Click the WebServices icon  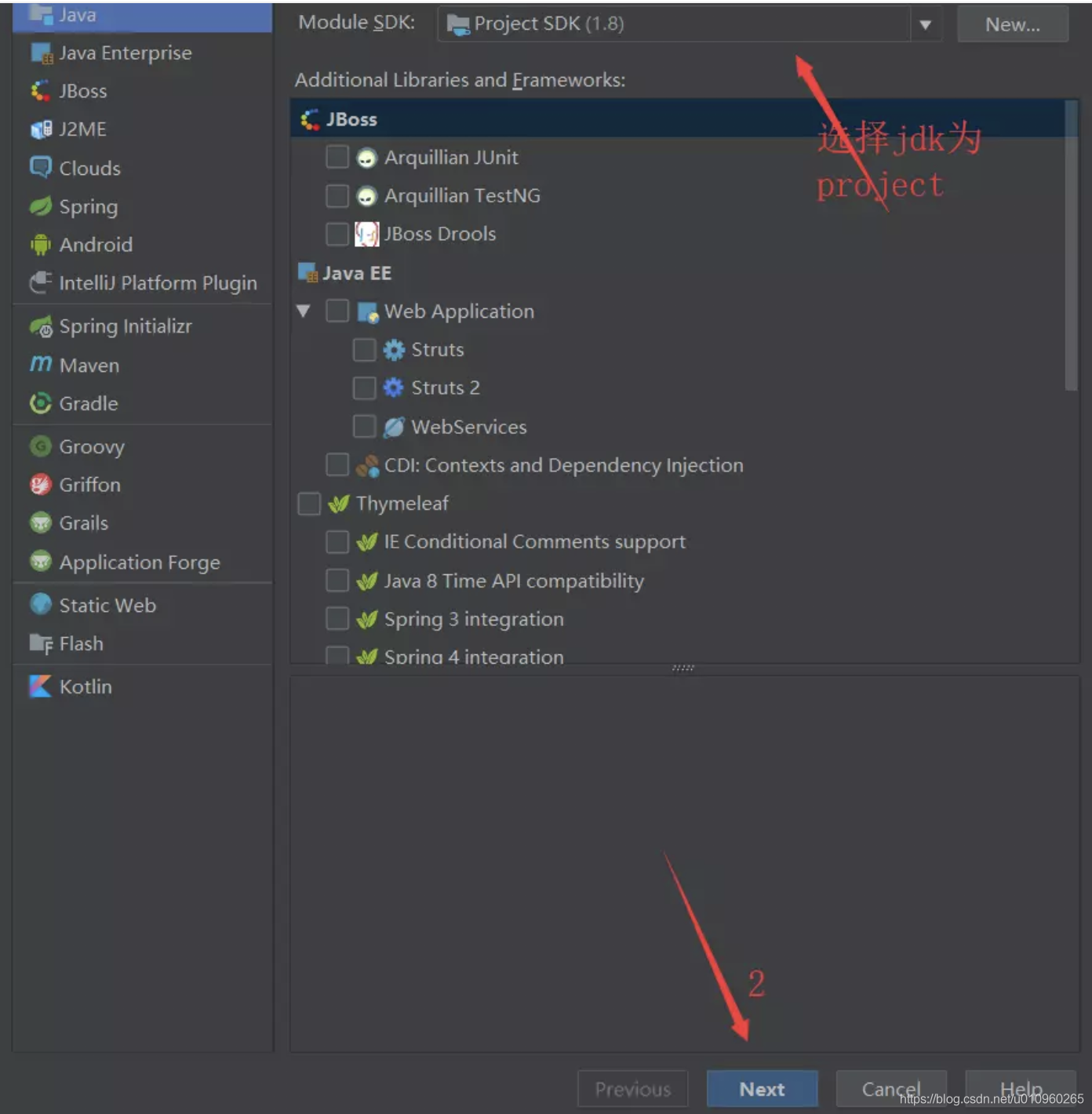tap(394, 427)
